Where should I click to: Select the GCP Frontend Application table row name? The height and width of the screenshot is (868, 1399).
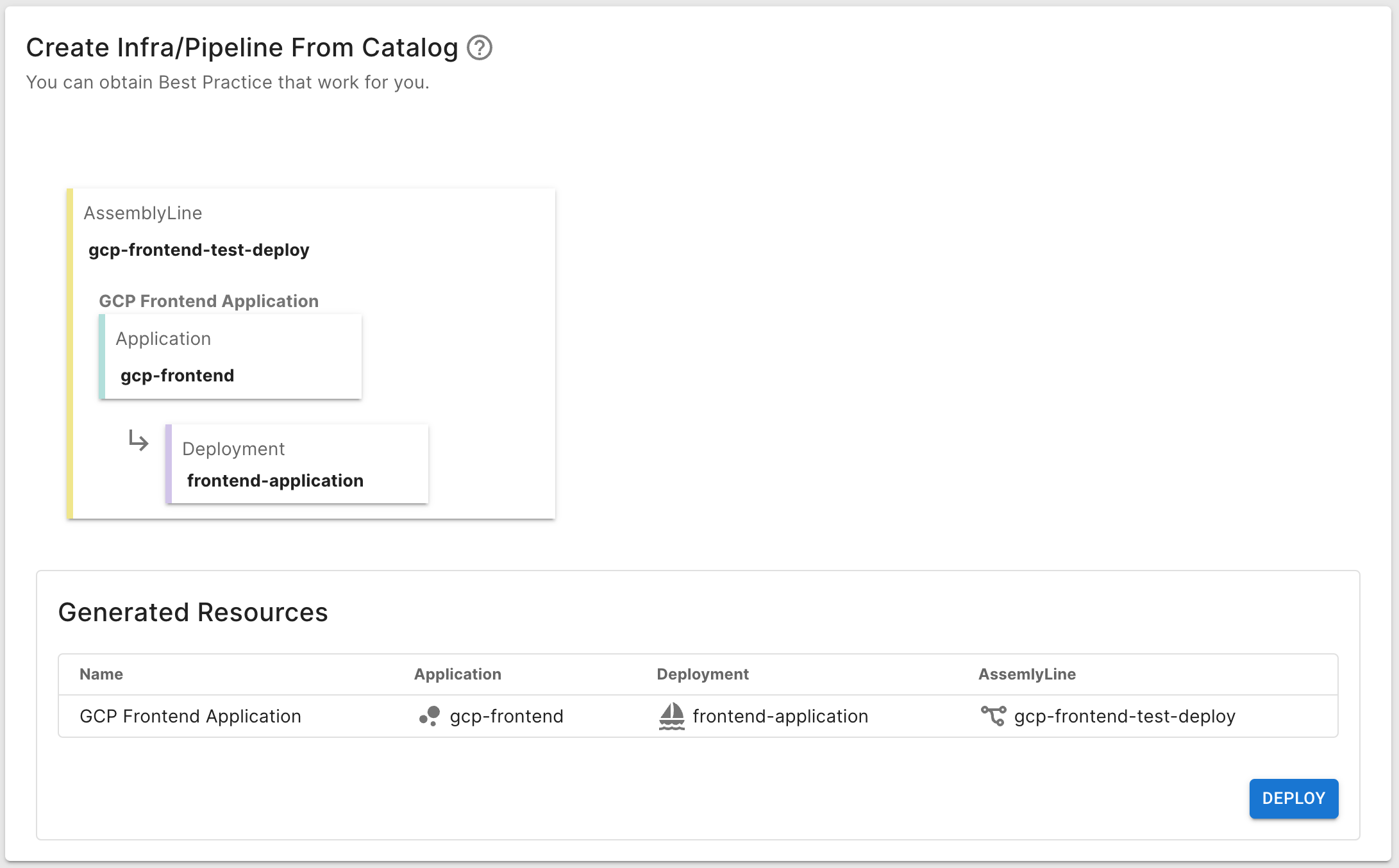[190, 716]
